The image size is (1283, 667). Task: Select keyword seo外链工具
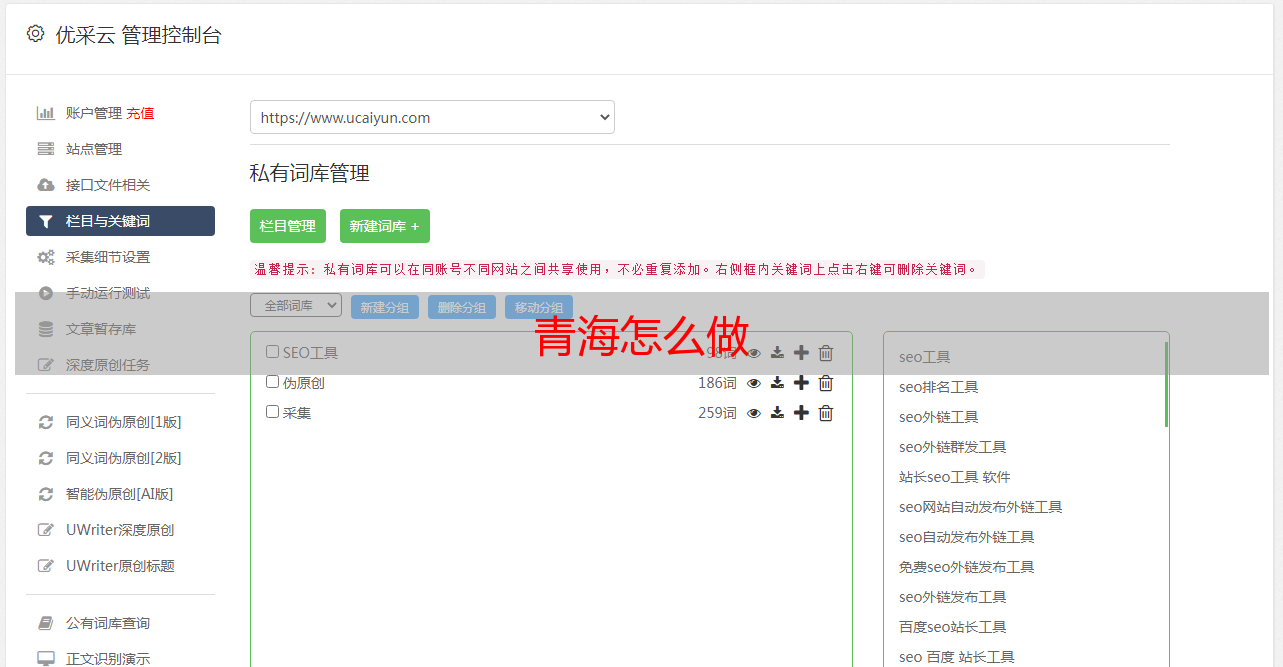(x=938, y=417)
